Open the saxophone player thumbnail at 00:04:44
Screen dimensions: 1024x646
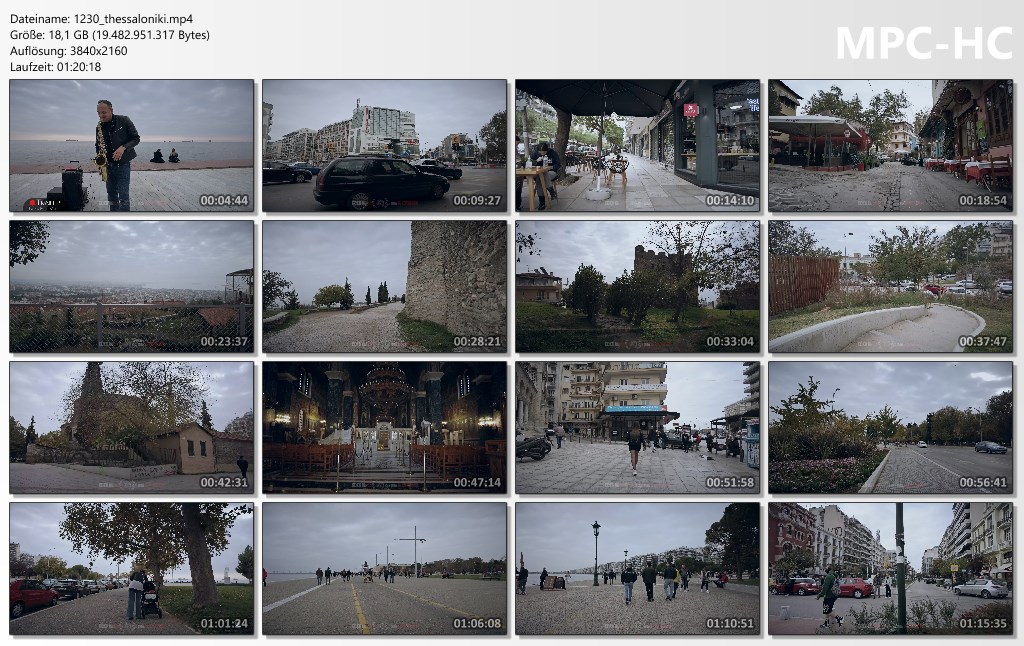(x=131, y=146)
